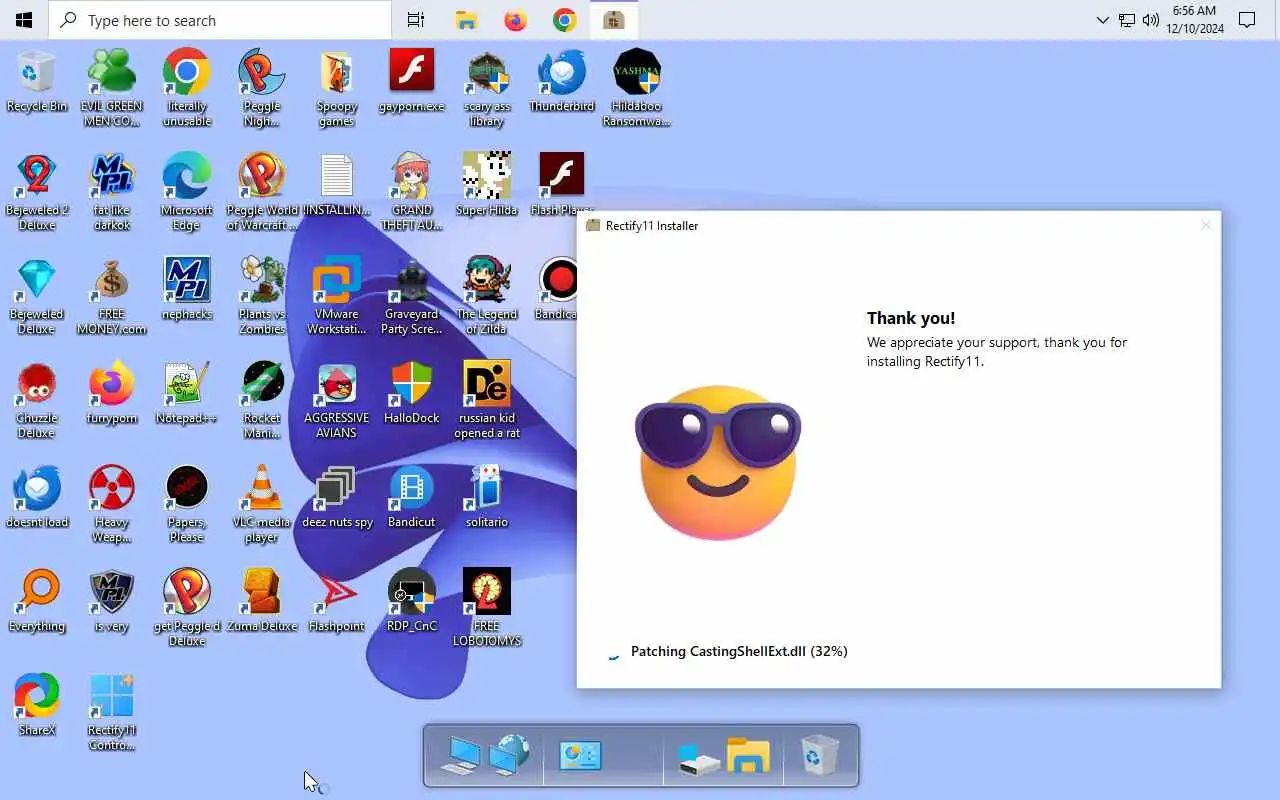Launch the 'literally unusable' Chrome shortcut
This screenshot has height=800, width=1280.
tap(187, 88)
